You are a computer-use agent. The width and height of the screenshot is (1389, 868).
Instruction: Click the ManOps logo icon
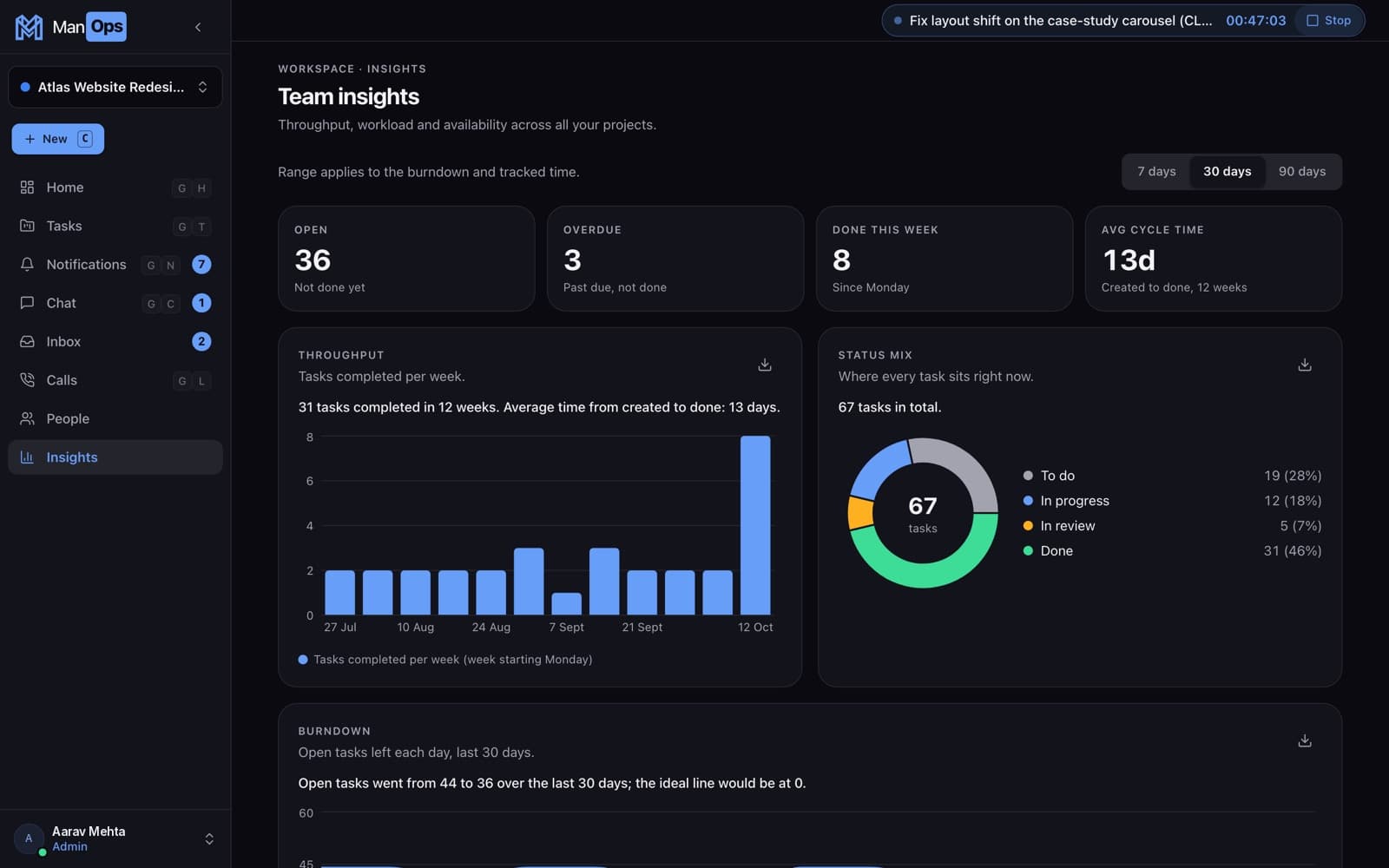(x=29, y=27)
